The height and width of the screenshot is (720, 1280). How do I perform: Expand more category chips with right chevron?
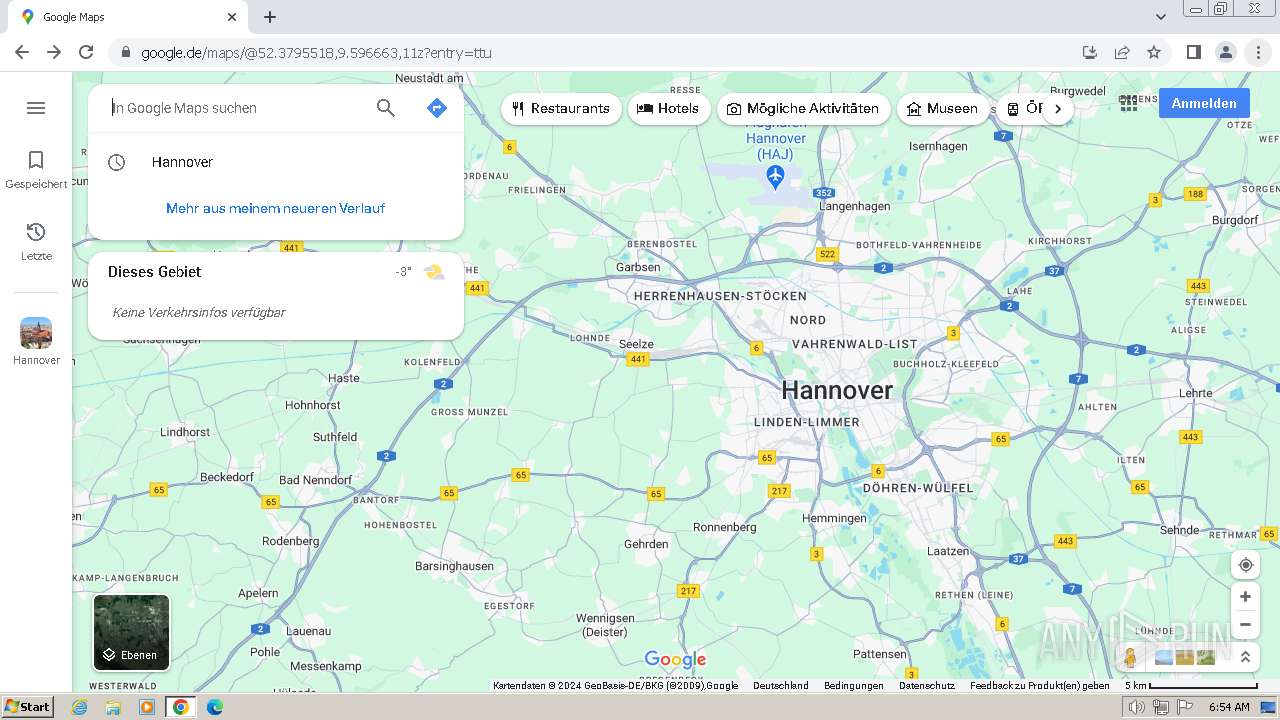pos(1058,109)
